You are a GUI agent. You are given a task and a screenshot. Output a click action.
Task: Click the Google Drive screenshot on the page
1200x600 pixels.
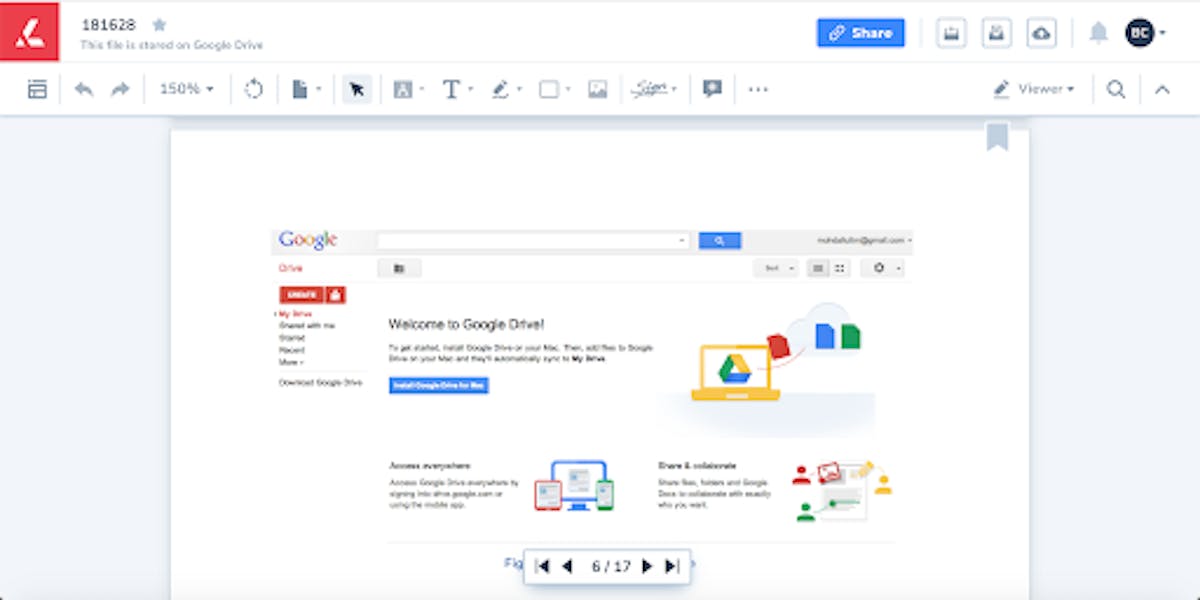click(x=592, y=385)
